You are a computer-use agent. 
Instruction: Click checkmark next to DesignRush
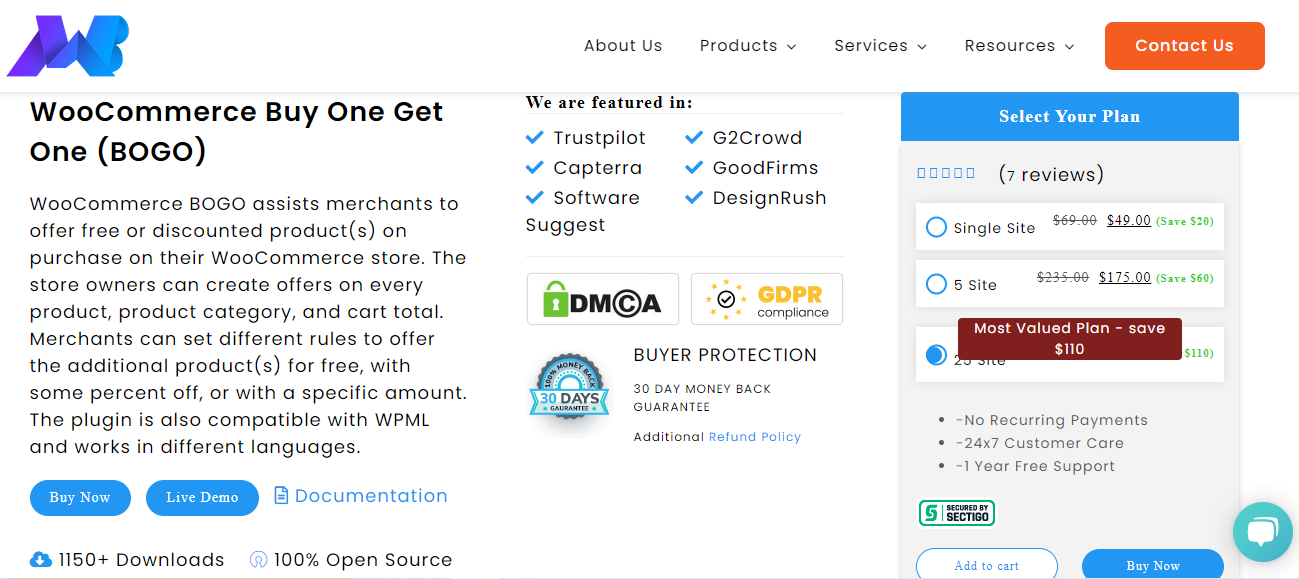[694, 197]
